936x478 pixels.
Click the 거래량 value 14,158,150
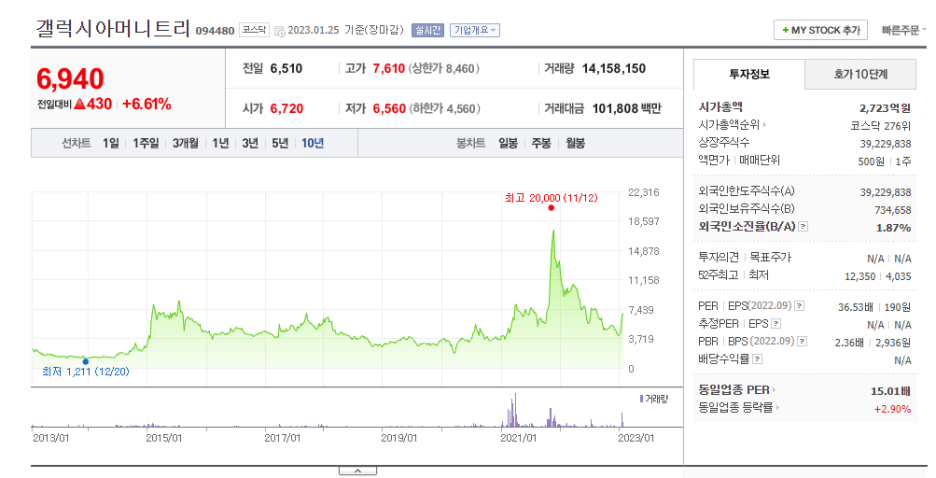tap(614, 69)
